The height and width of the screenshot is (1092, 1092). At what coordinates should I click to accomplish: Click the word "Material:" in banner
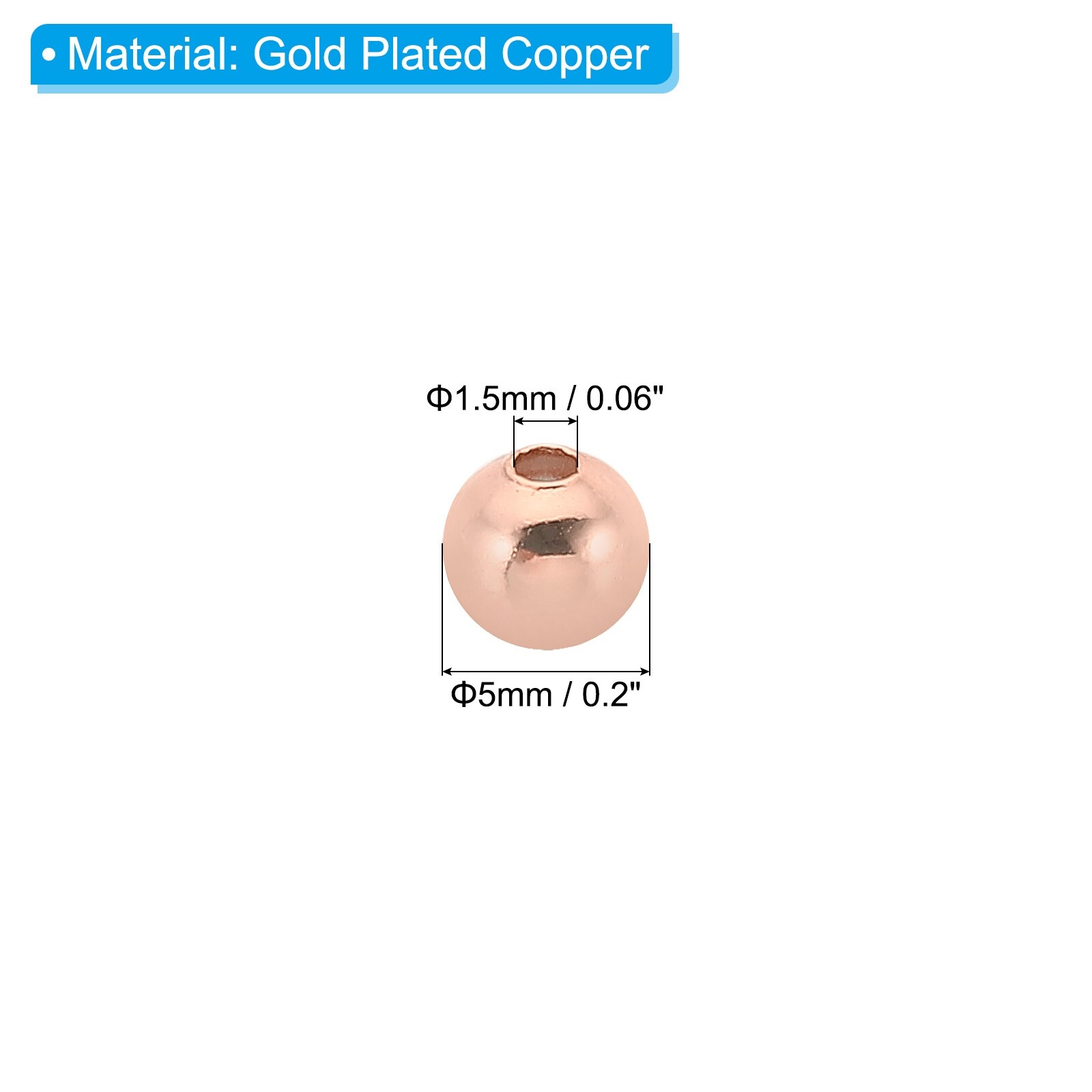click(x=154, y=55)
